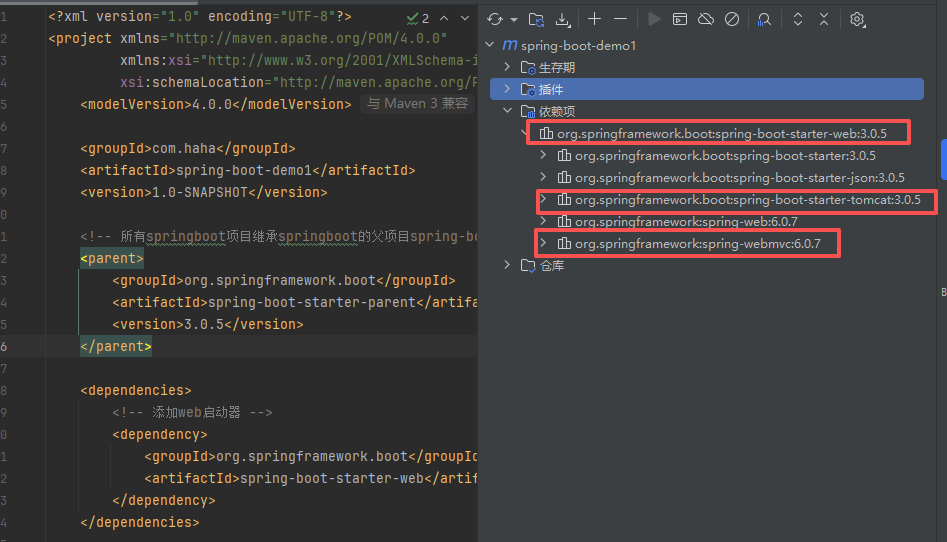Click library icon of spring-webmvc:6.0.7
The width and height of the screenshot is (947, 542).
[x=564, y=243]
